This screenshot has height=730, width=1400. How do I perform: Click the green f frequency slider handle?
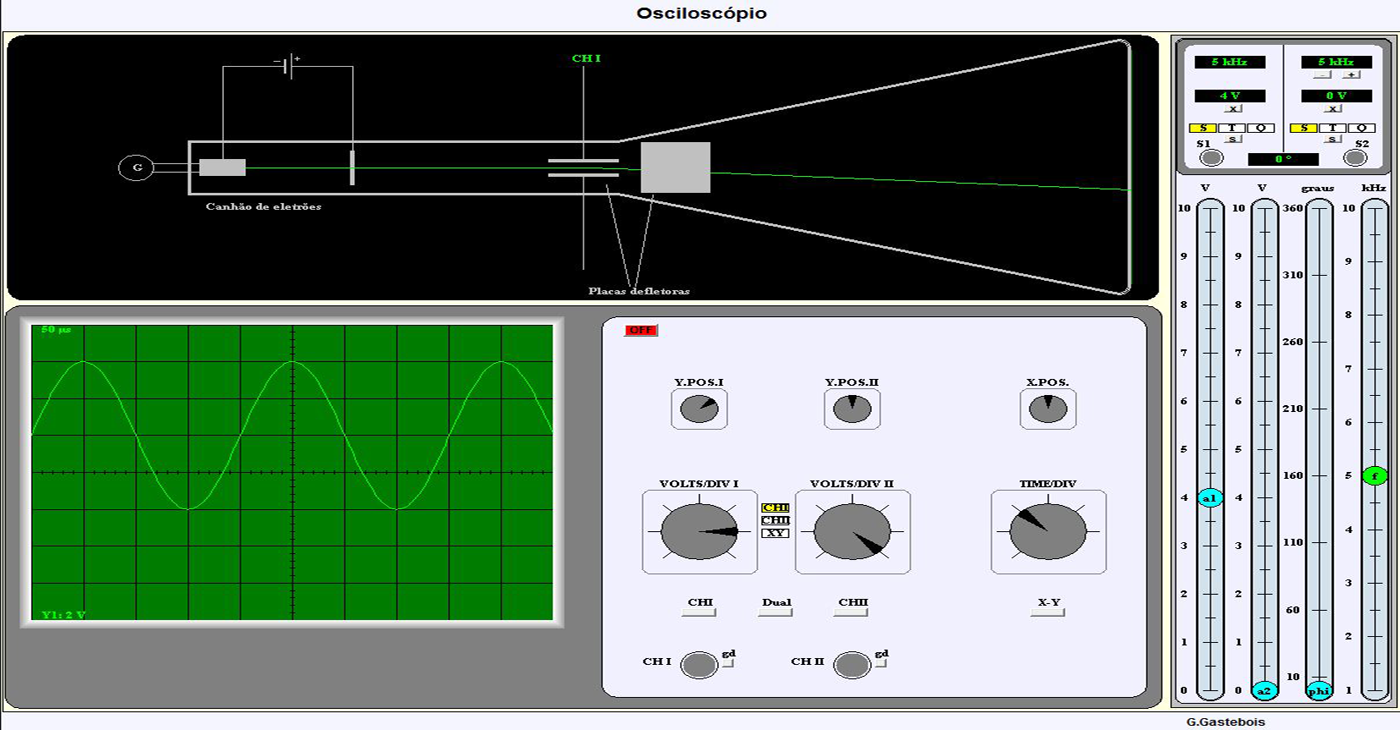coord(1375,476)
